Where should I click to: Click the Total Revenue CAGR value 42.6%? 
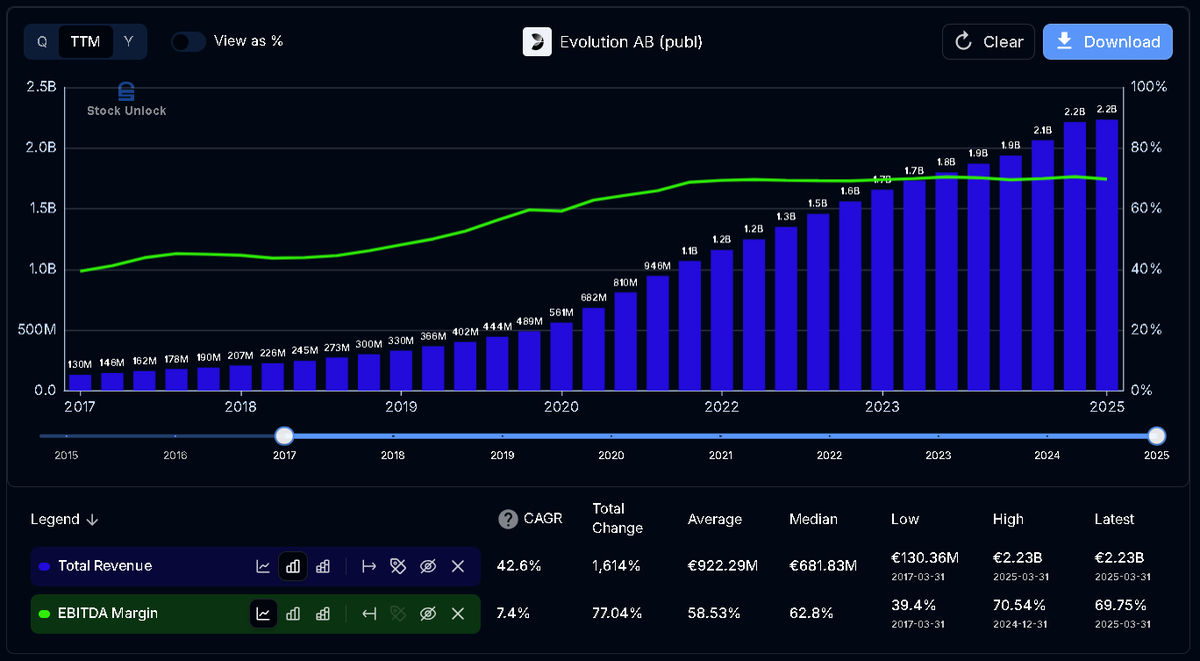coord(519,566)
